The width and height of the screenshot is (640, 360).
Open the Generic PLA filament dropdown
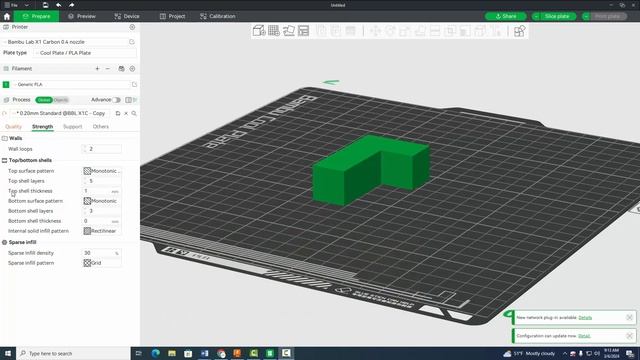pyautogui.click(x=72, y=84)
